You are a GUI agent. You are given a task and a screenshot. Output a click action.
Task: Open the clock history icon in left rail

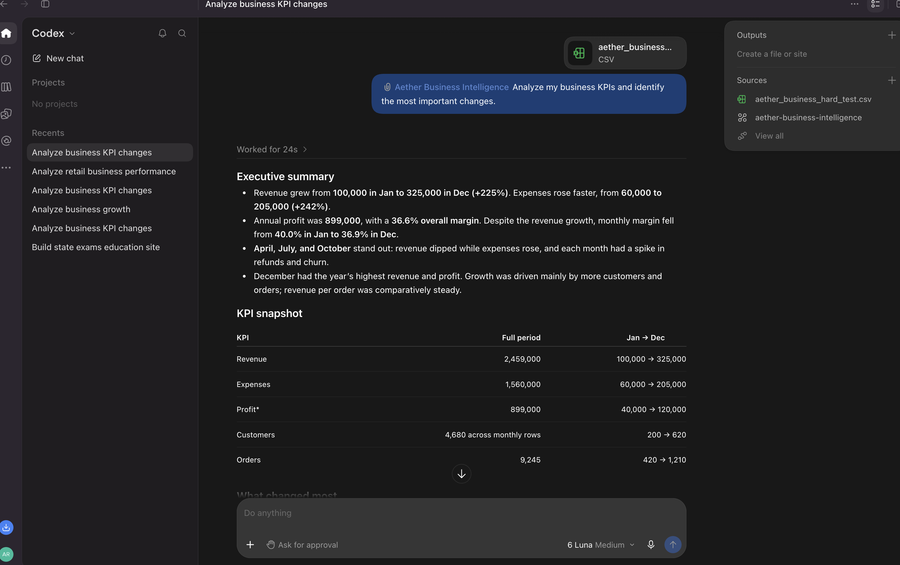pyautogui.click(x=6, y=60)
